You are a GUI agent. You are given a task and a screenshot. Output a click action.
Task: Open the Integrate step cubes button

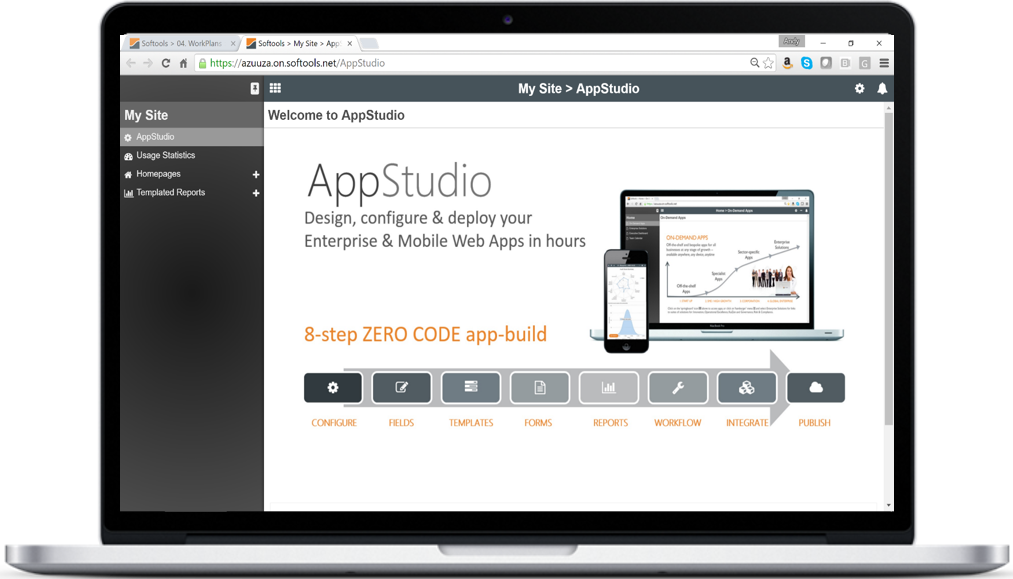[x=747, y=388]
